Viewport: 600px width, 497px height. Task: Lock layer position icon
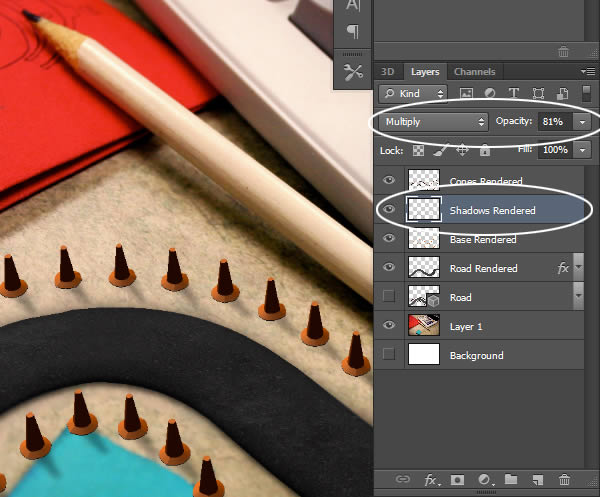coord(462,150)
